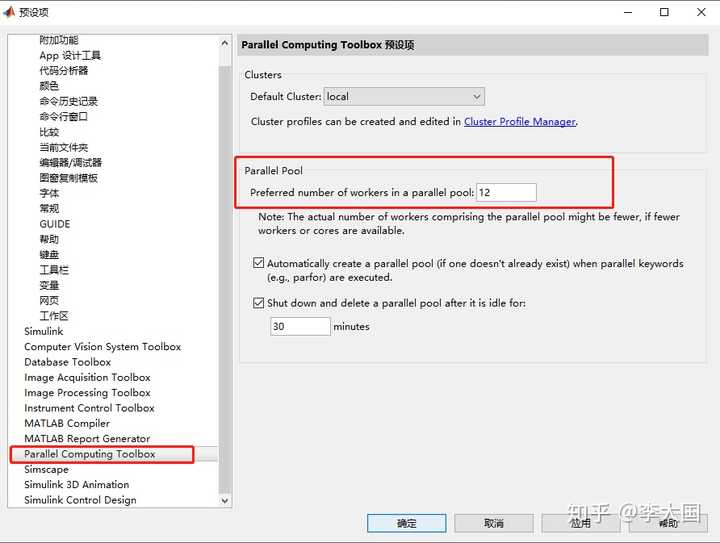Select Computer Vision System Toolbox

point(102,347)
